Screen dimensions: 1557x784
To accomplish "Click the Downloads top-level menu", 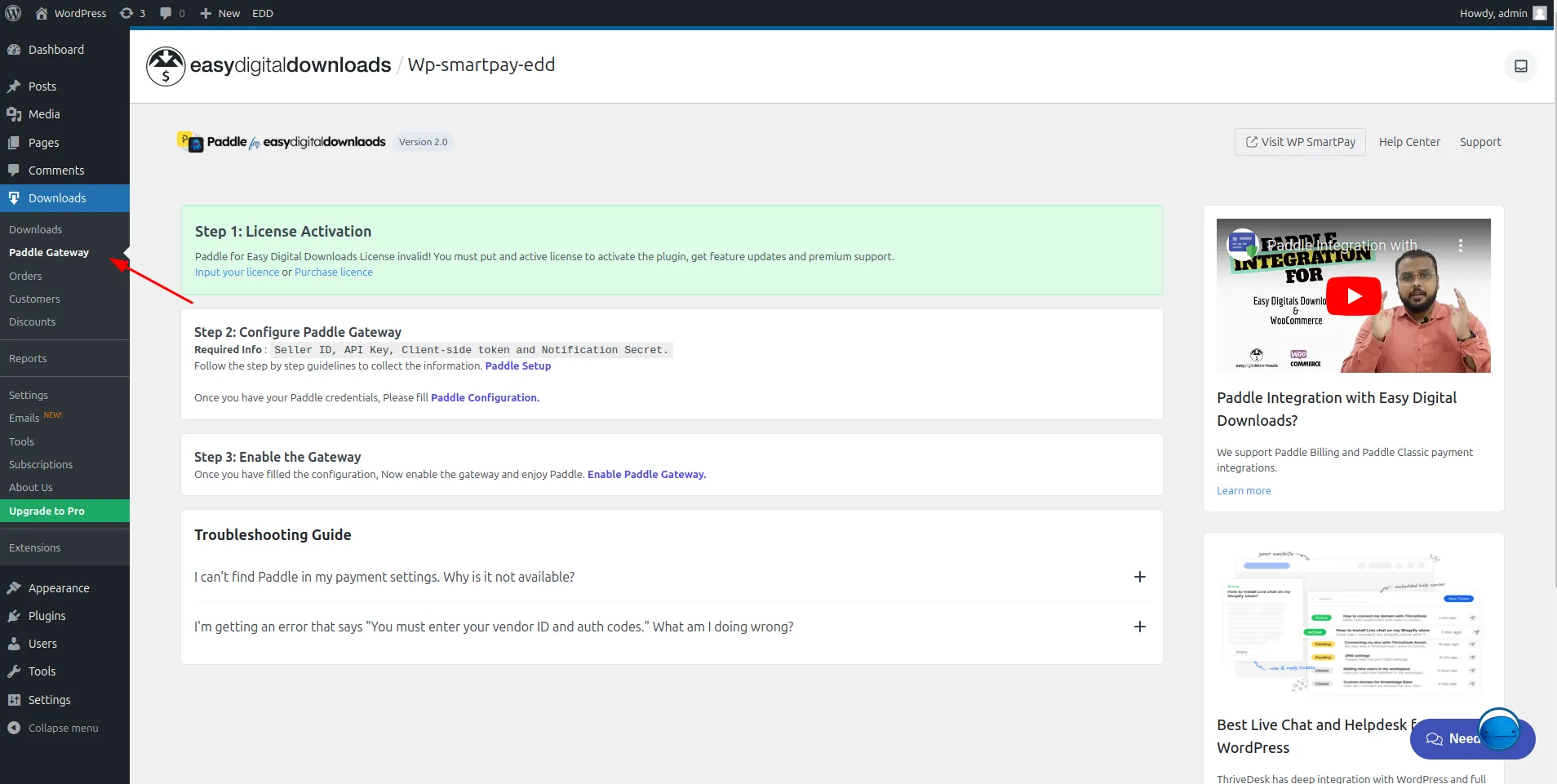I will (64, 198).
